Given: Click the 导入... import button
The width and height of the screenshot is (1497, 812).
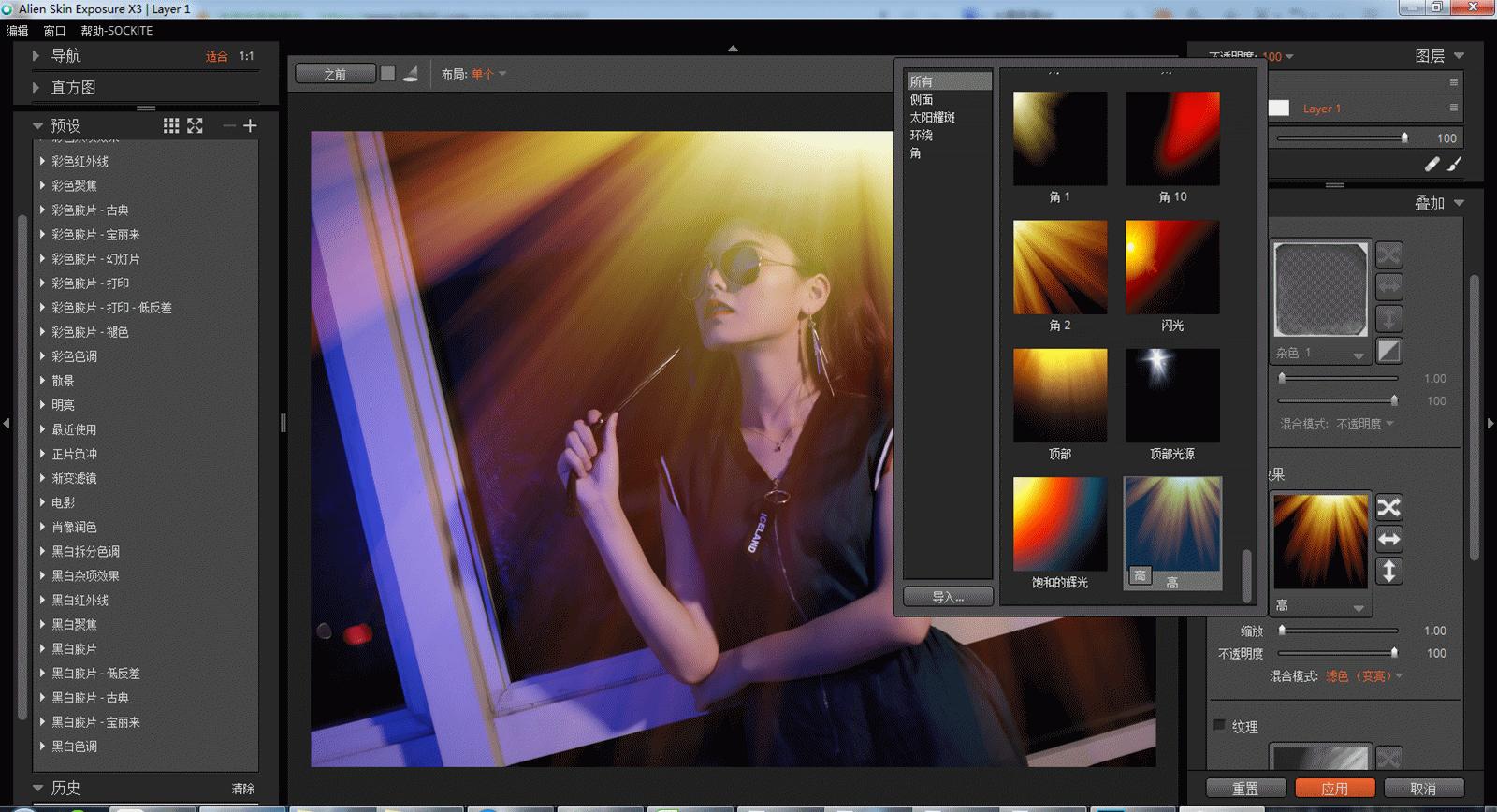Looking at the screenshot, I should [948, 597].
